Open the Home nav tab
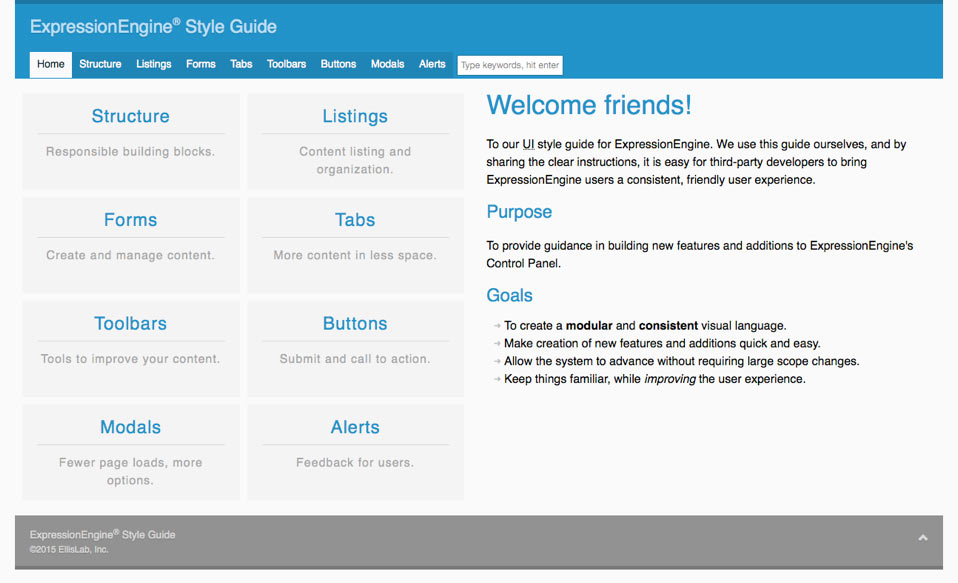 pos(51,64)
